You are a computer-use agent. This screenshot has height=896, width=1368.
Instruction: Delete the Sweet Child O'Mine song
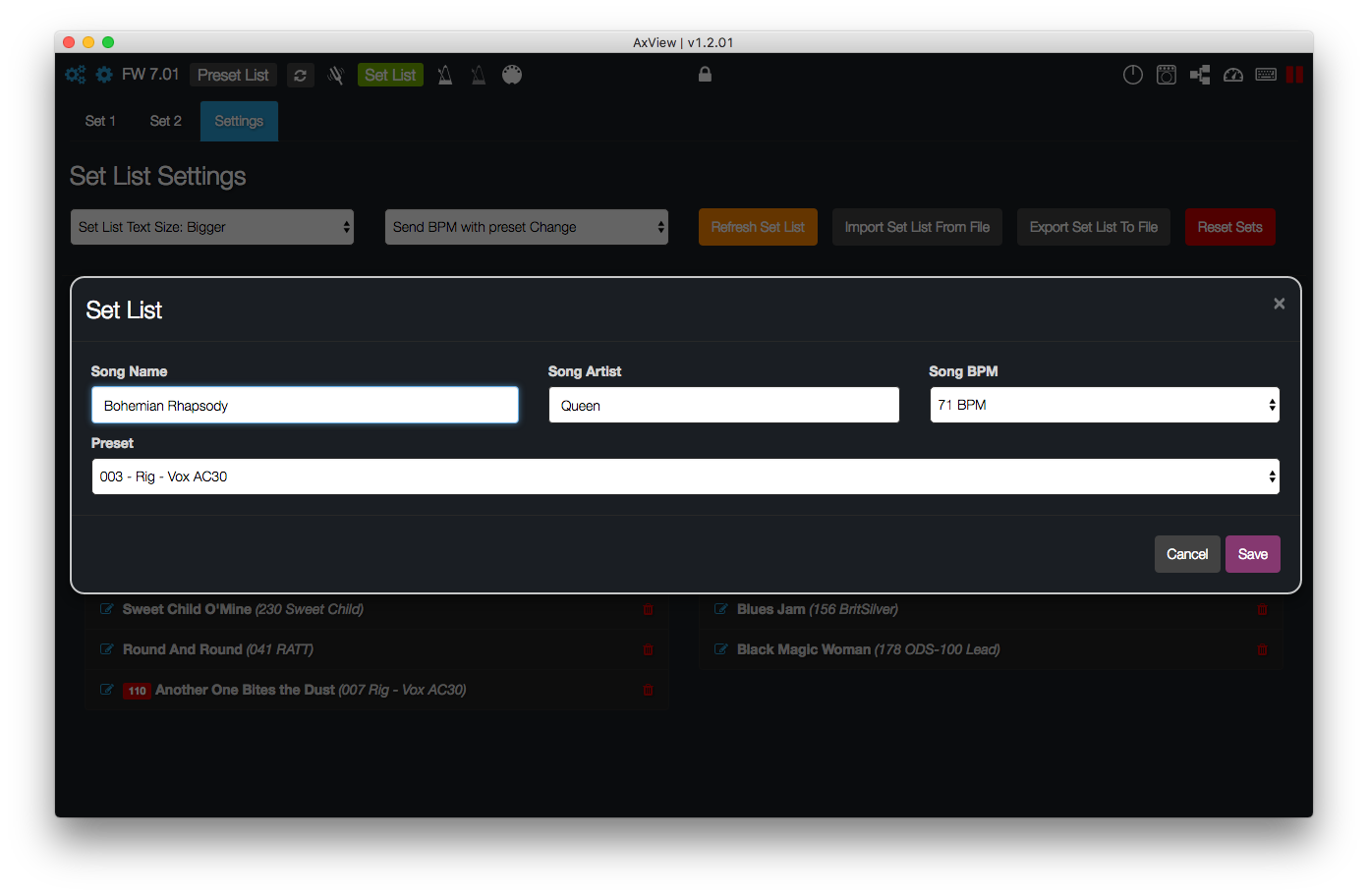648,610
